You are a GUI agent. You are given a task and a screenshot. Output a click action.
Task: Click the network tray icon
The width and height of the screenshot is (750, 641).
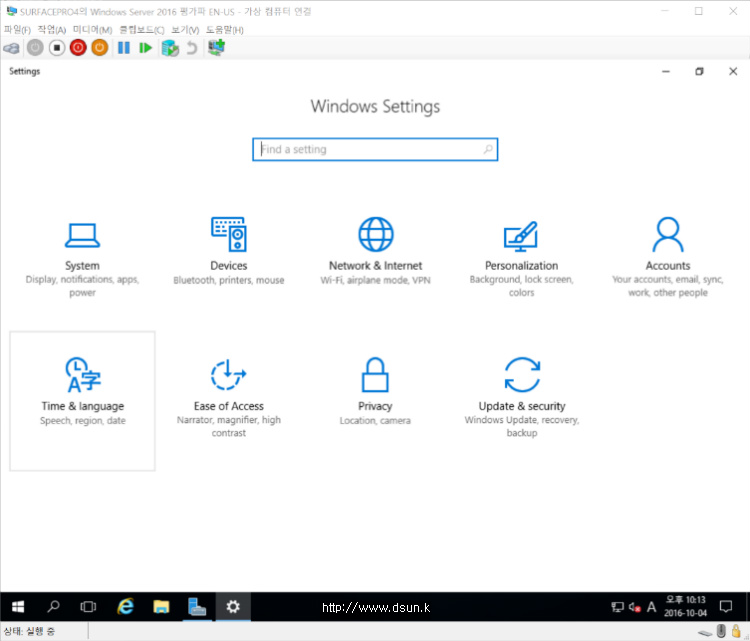pos(618,608)
